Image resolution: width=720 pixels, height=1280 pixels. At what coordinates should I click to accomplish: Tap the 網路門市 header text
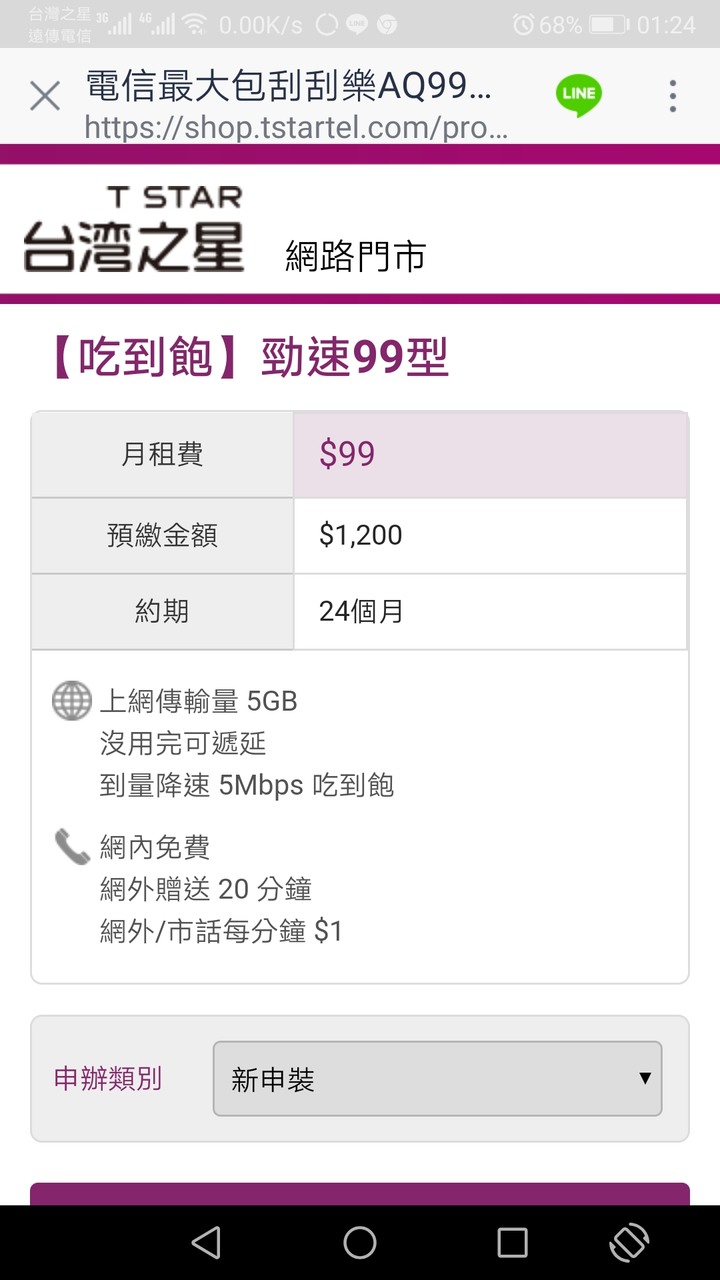[x=355, y=256]
